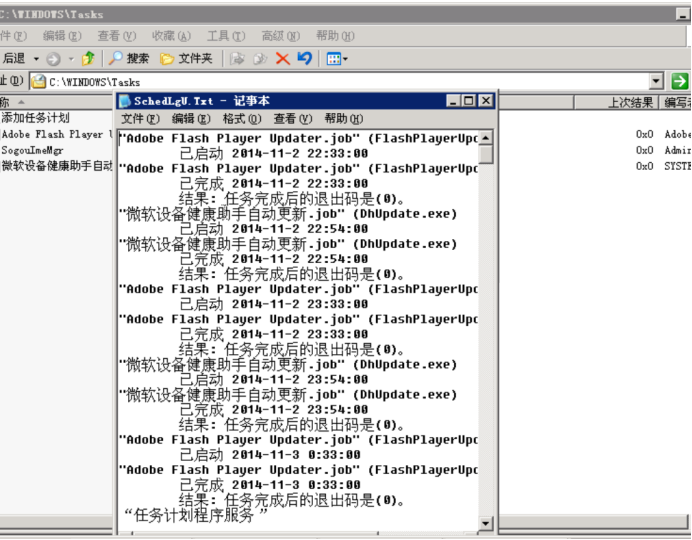Click Notepad vertical scrollbar down arrow
The image size is (692, 540).
pyautogui.click(x=485, y=523)
